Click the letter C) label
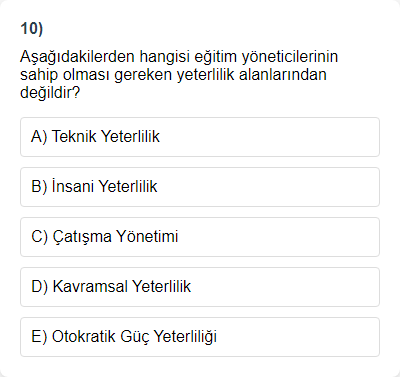The height and width of the screenshot is (377, 400). 39,236
